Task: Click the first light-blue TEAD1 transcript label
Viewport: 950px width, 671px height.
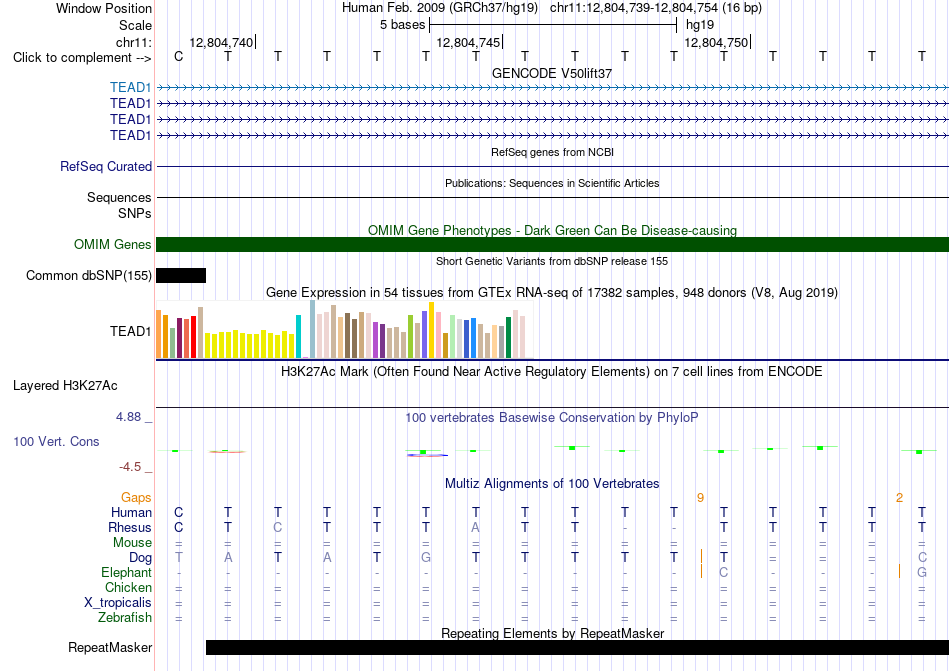Action: pyautogui.click(x=130, y=88)
